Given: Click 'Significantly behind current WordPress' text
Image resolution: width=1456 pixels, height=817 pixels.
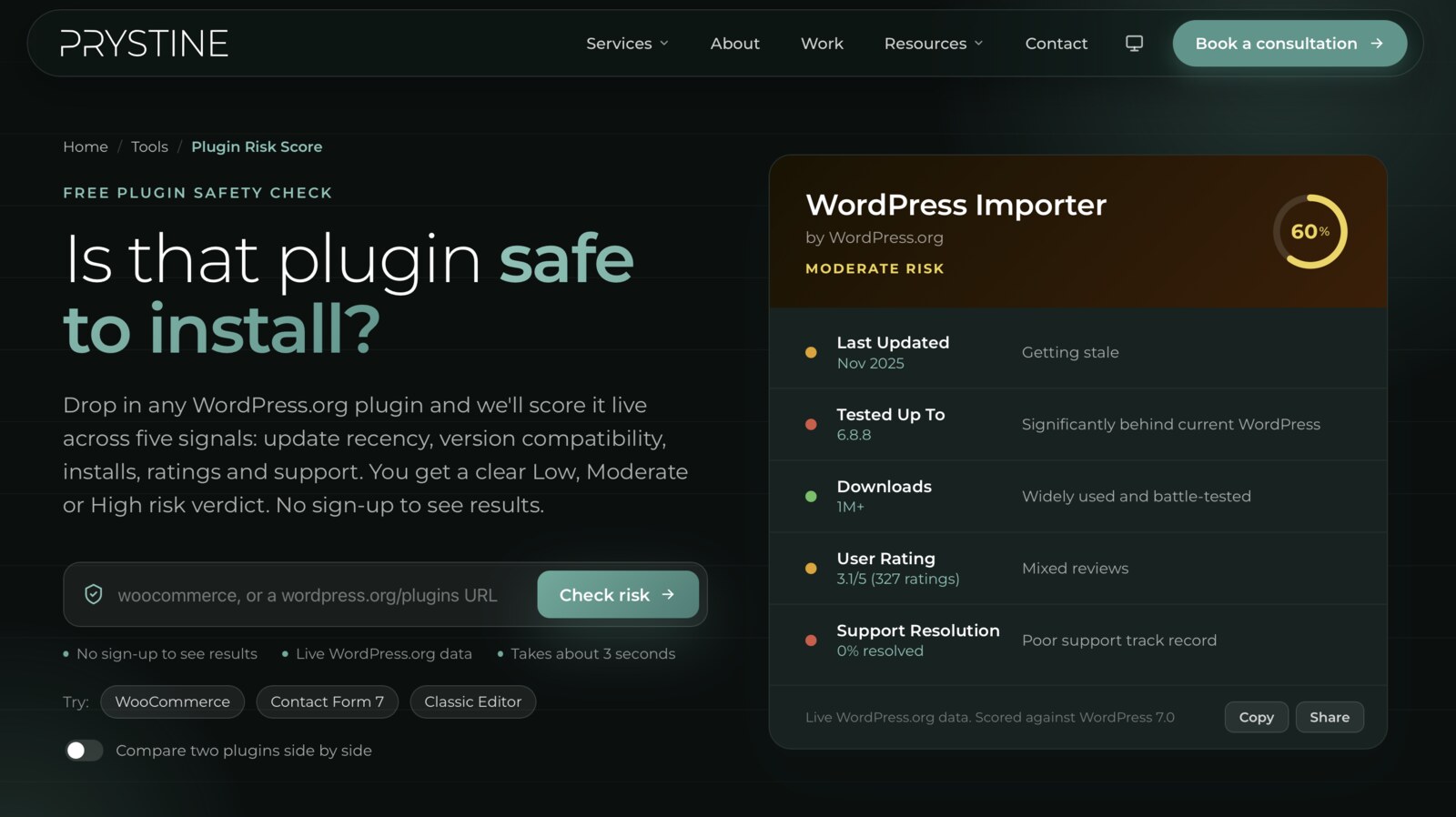Looking at the screenshot, I should click(x=1170, y=424).
